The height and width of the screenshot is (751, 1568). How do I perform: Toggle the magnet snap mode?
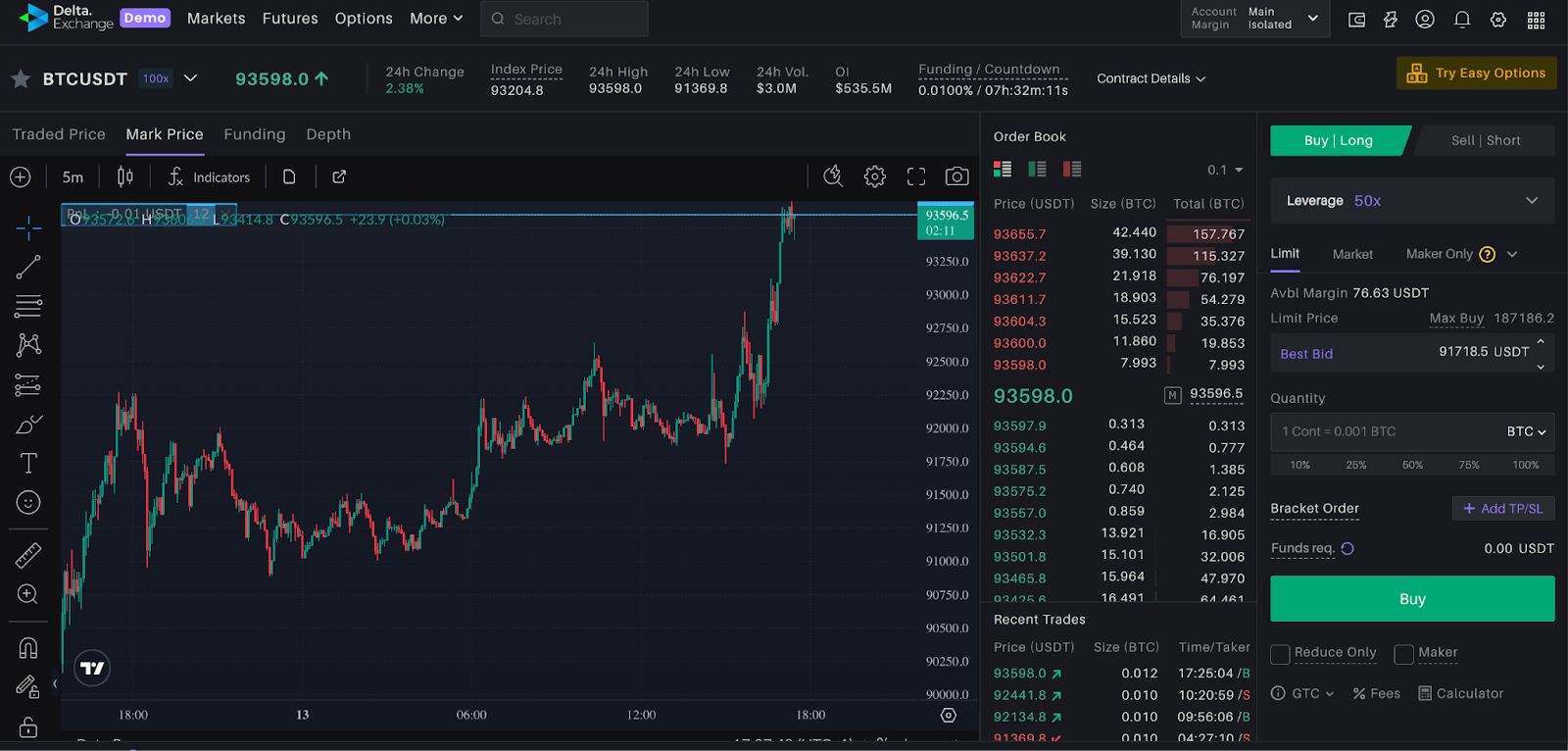coord(28,648)
